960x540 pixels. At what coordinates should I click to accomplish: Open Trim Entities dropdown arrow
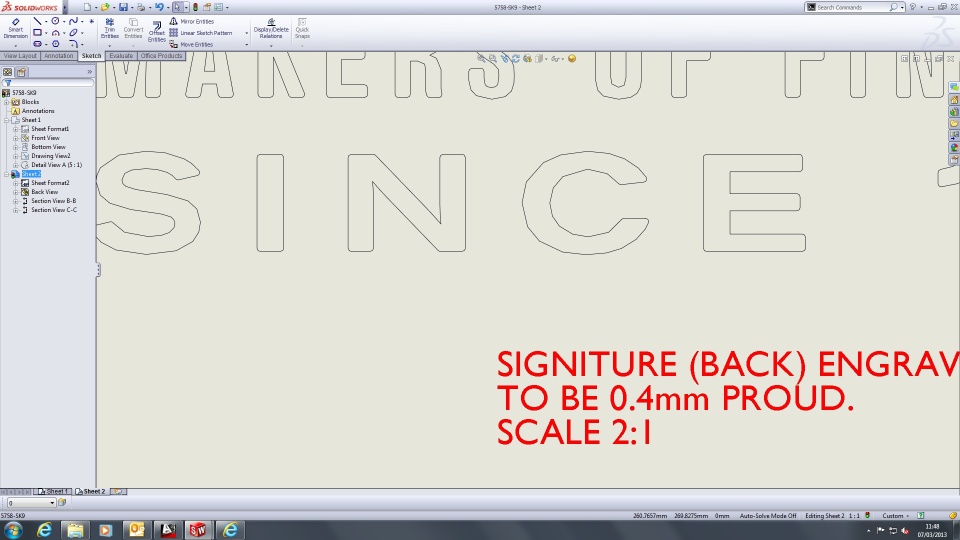[110, 45]
